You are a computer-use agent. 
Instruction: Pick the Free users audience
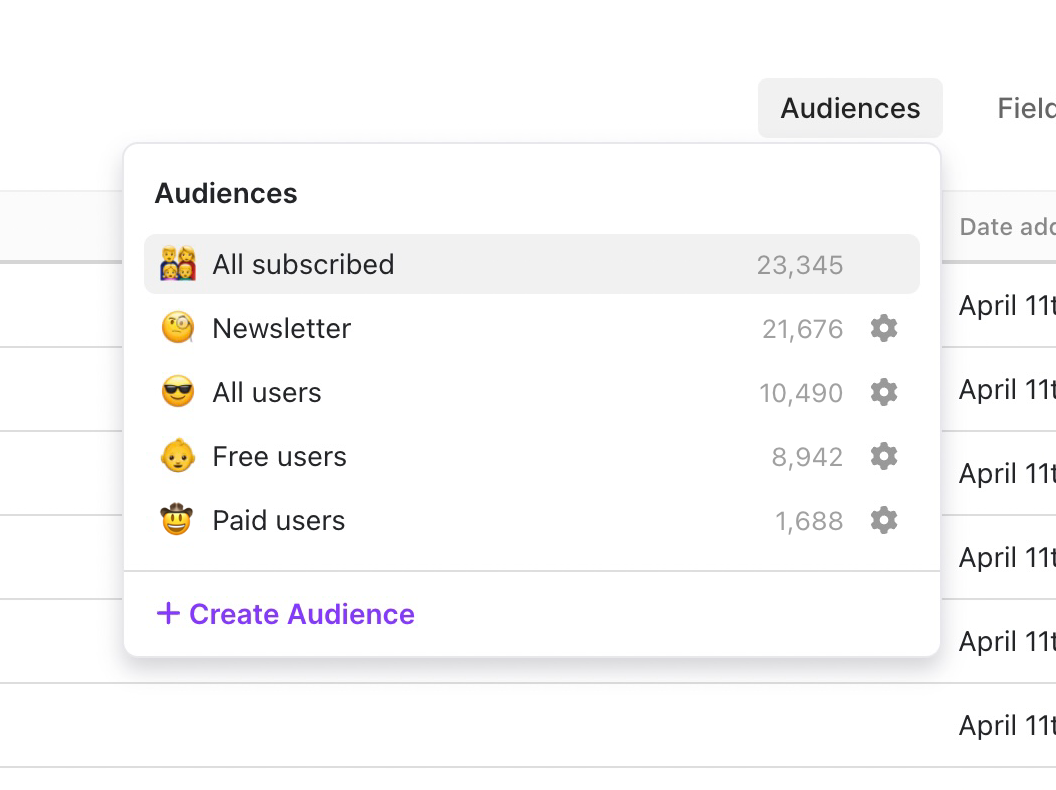279,456
